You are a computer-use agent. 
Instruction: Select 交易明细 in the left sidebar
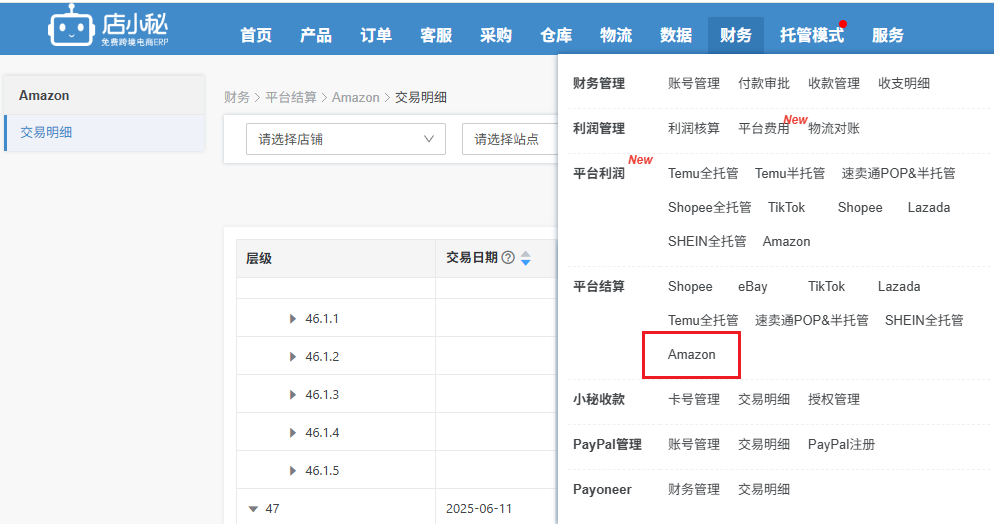pos(105,132)
